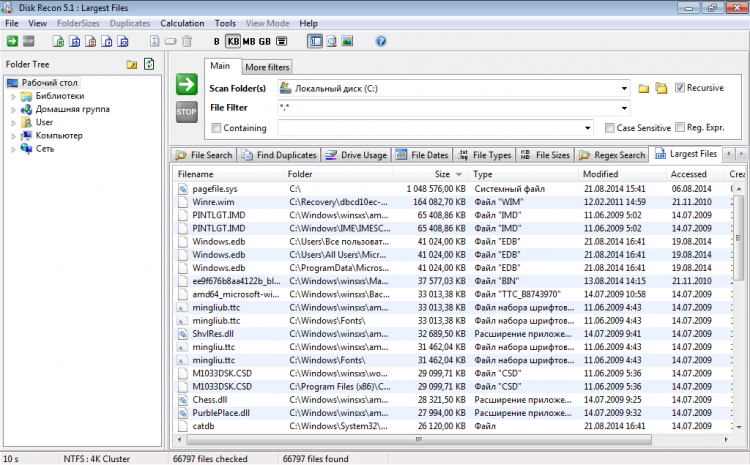
Task: Click the small STOP icon in top toolbar
Action: (x=29, y=41)
